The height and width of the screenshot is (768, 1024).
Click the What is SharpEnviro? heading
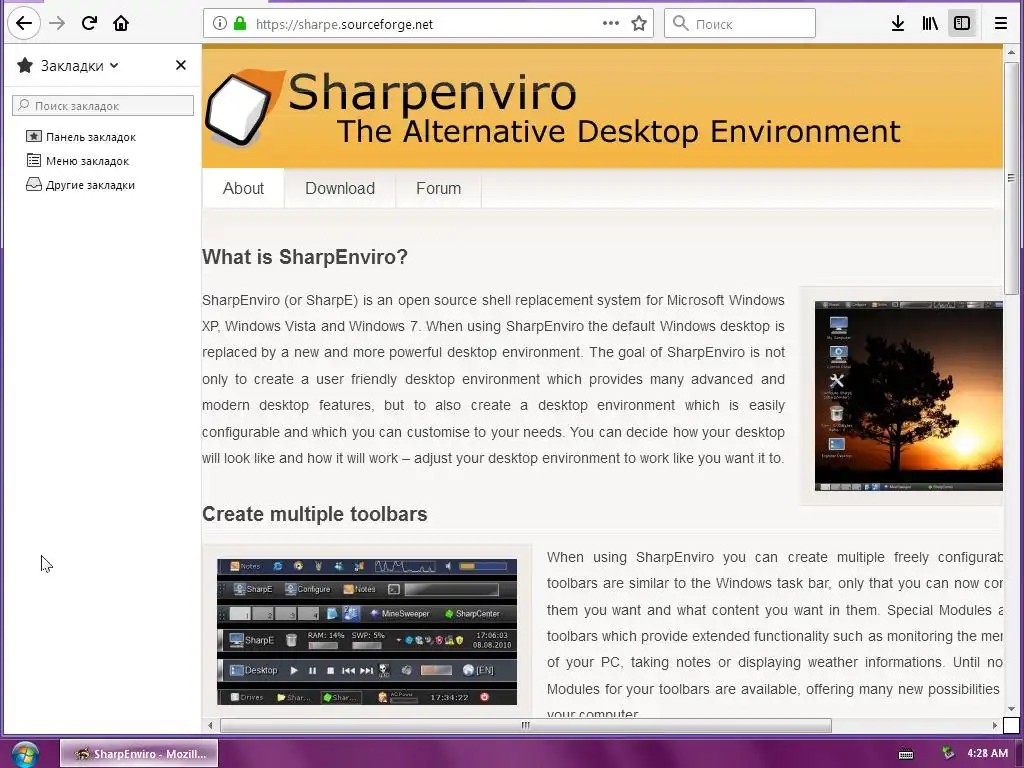tap(304, 257)
